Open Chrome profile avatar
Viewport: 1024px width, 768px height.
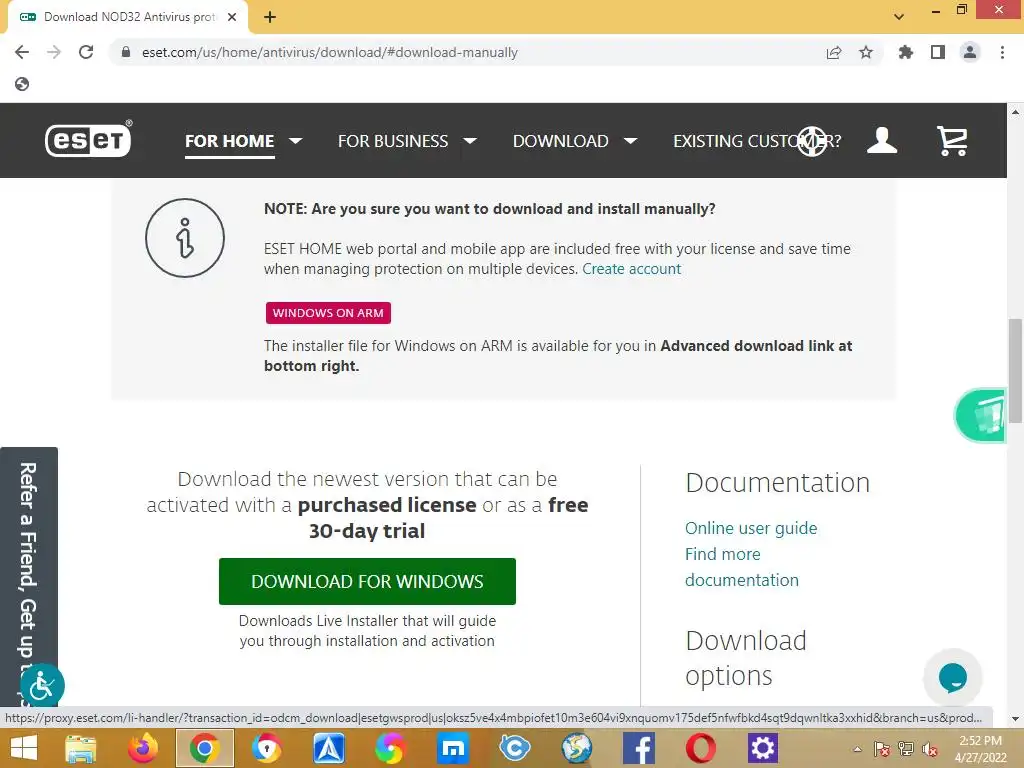point(970,52)
